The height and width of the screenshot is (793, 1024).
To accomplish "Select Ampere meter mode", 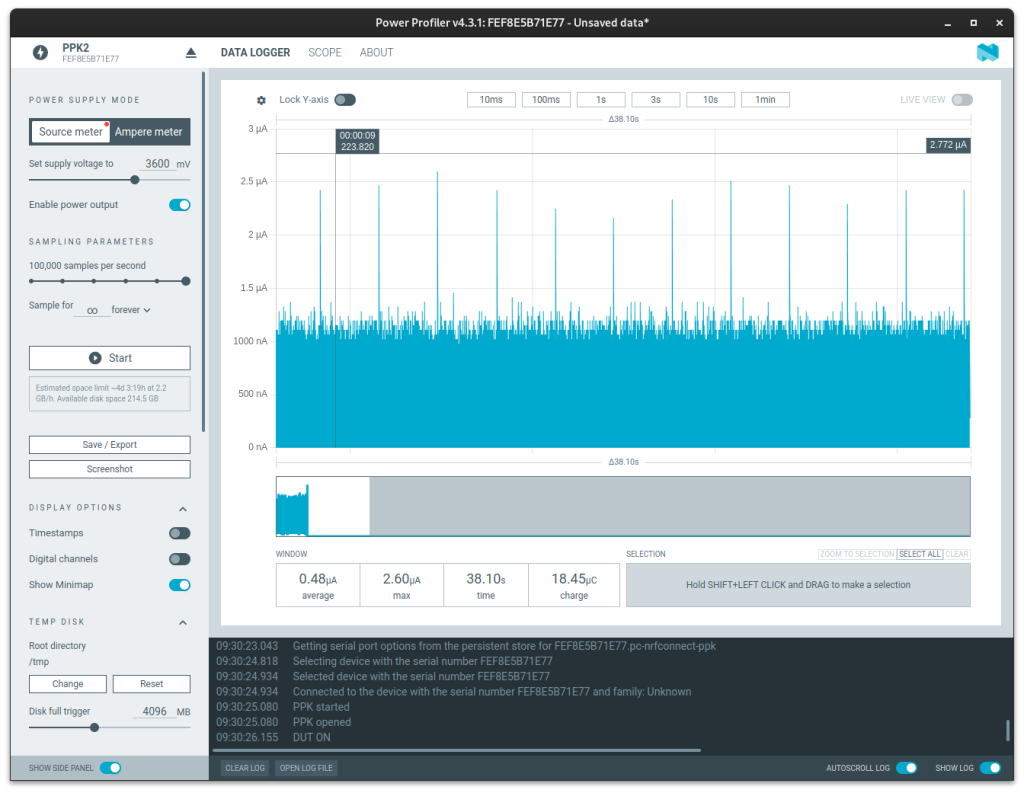I will tap(149, 132).
